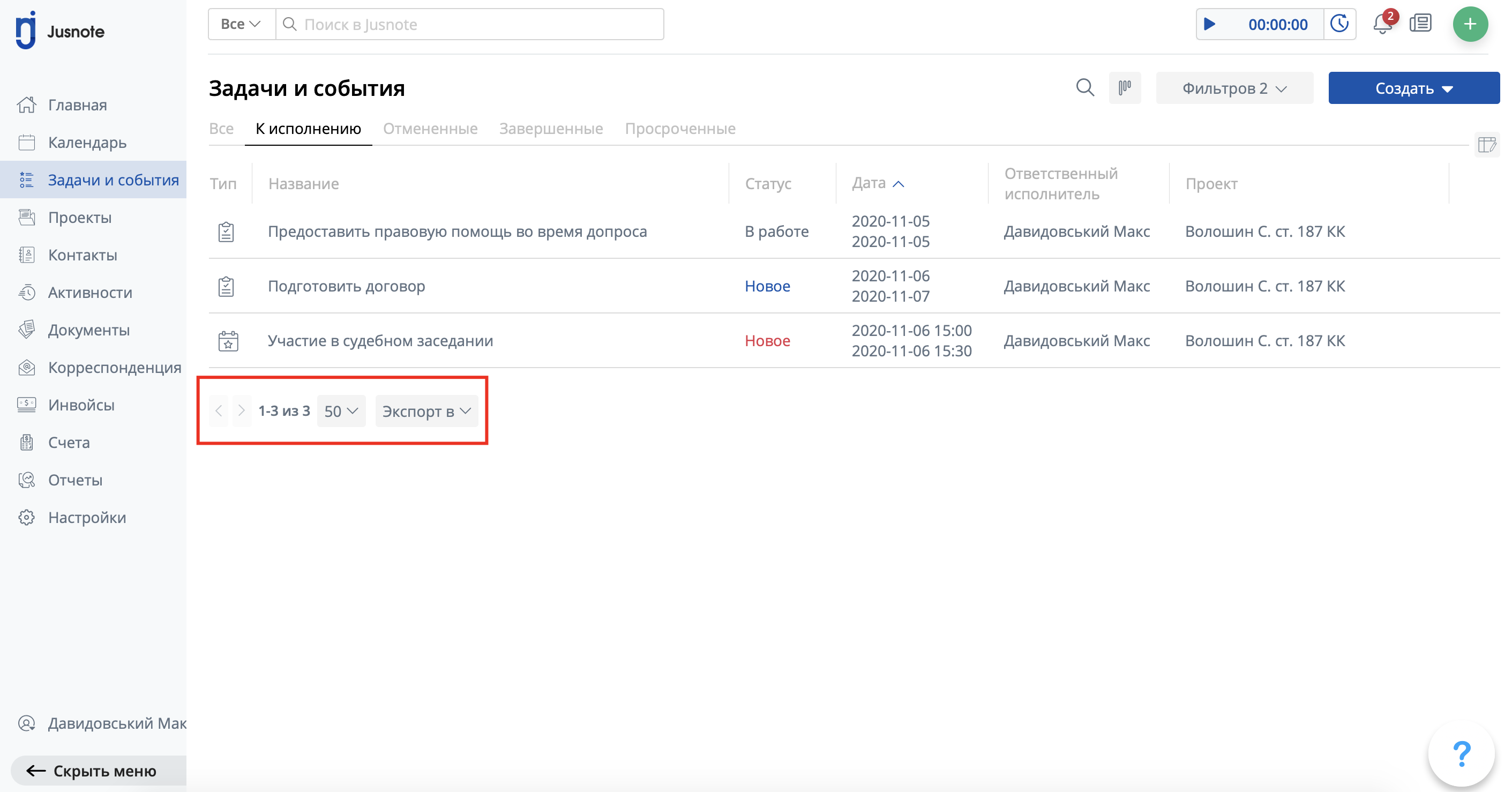This screenshot has height=792, width=1512.
Task: Select Задачи и события in the sidebar
Action: pos(93,180)
